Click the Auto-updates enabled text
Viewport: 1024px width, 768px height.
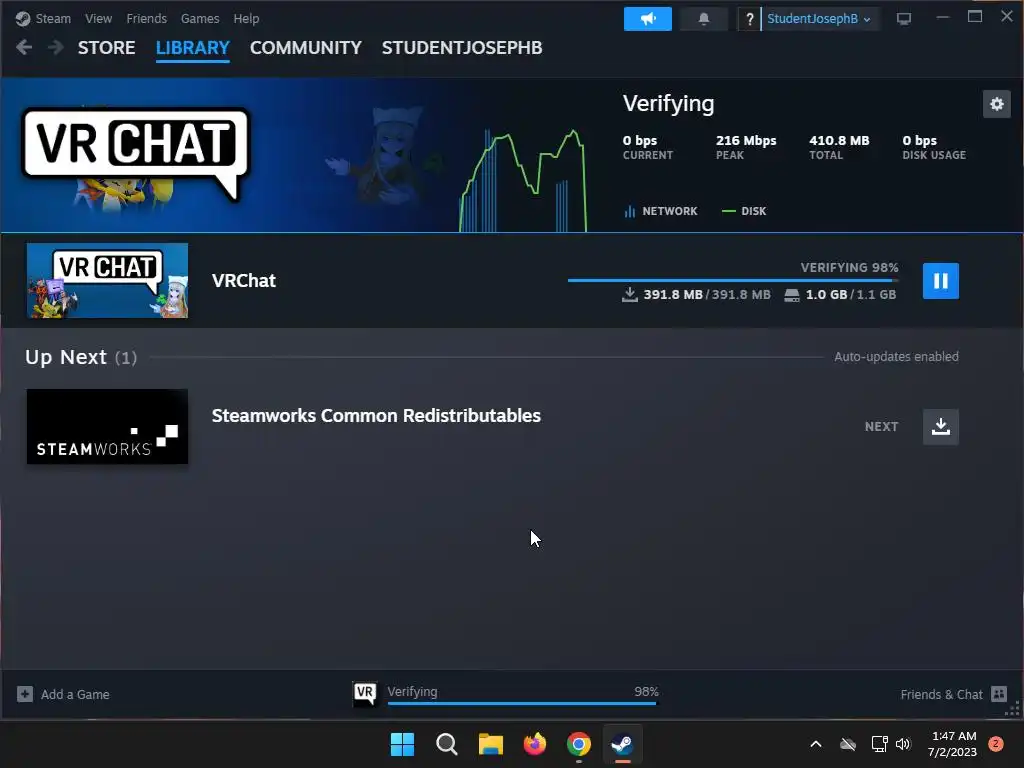tap(896, 357)
